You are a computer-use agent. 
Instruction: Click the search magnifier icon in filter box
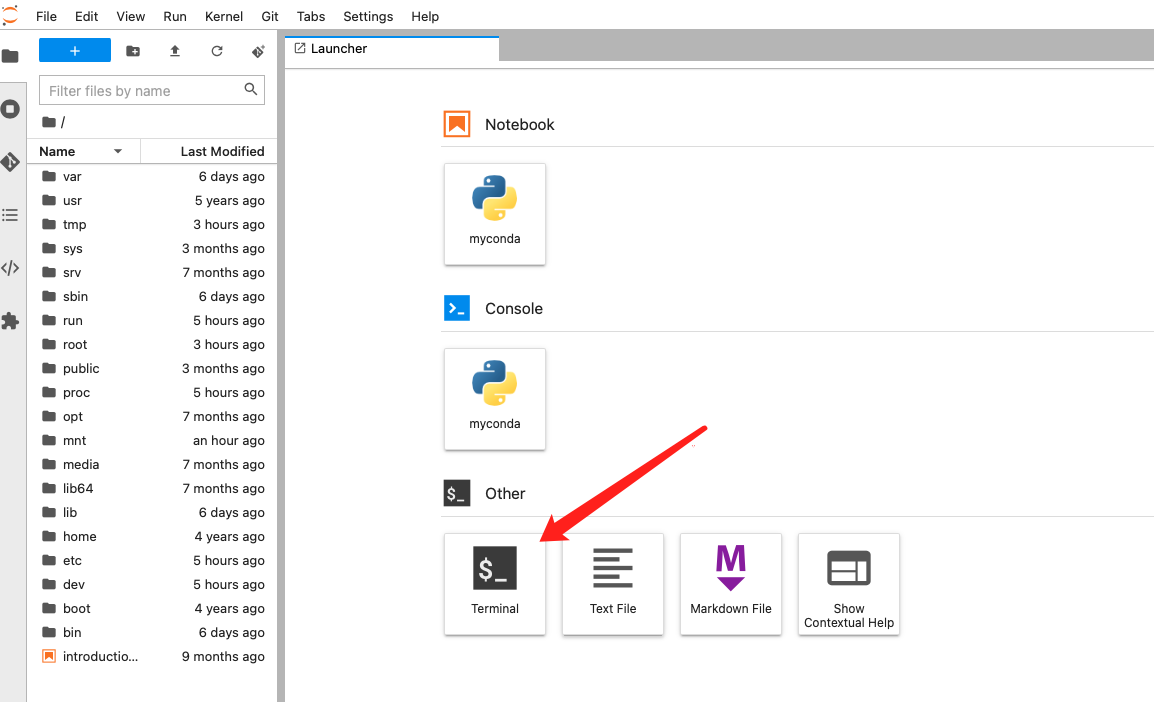[251, 89]
